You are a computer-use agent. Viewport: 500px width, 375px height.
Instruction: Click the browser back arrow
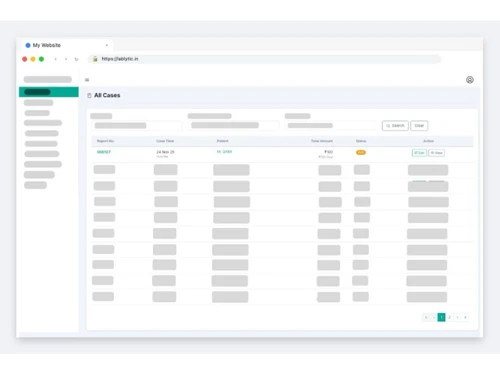click(x=56, y=59)
